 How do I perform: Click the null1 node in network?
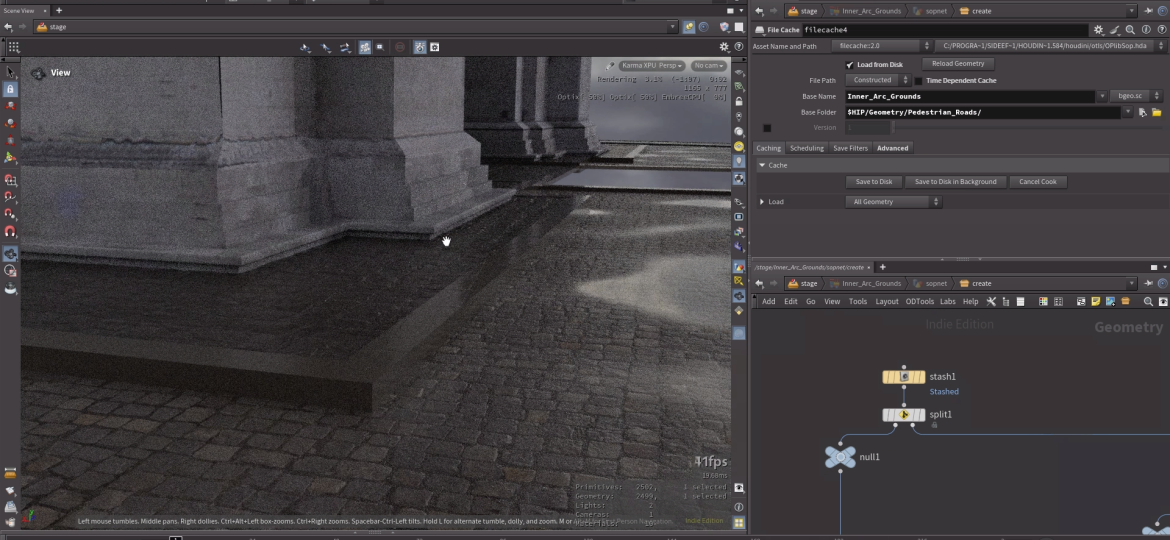click(x=840, y=457)
